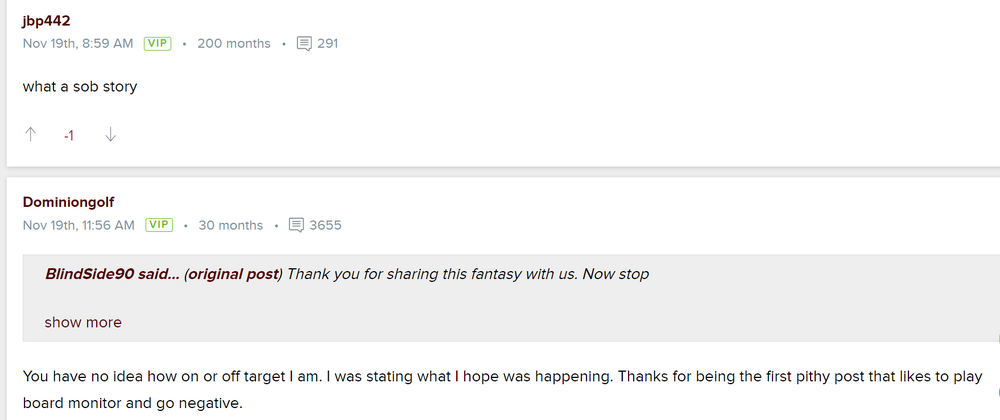Follow the (original post) link
The height and width of the screenshot is (420, 1000).
(233, 274)
